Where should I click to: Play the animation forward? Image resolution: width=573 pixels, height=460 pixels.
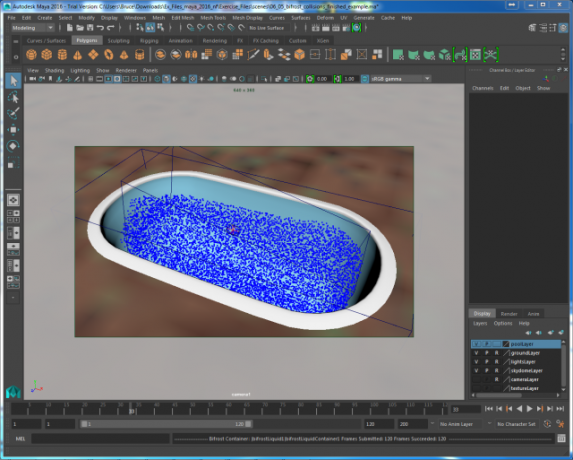tap(530, 409)
